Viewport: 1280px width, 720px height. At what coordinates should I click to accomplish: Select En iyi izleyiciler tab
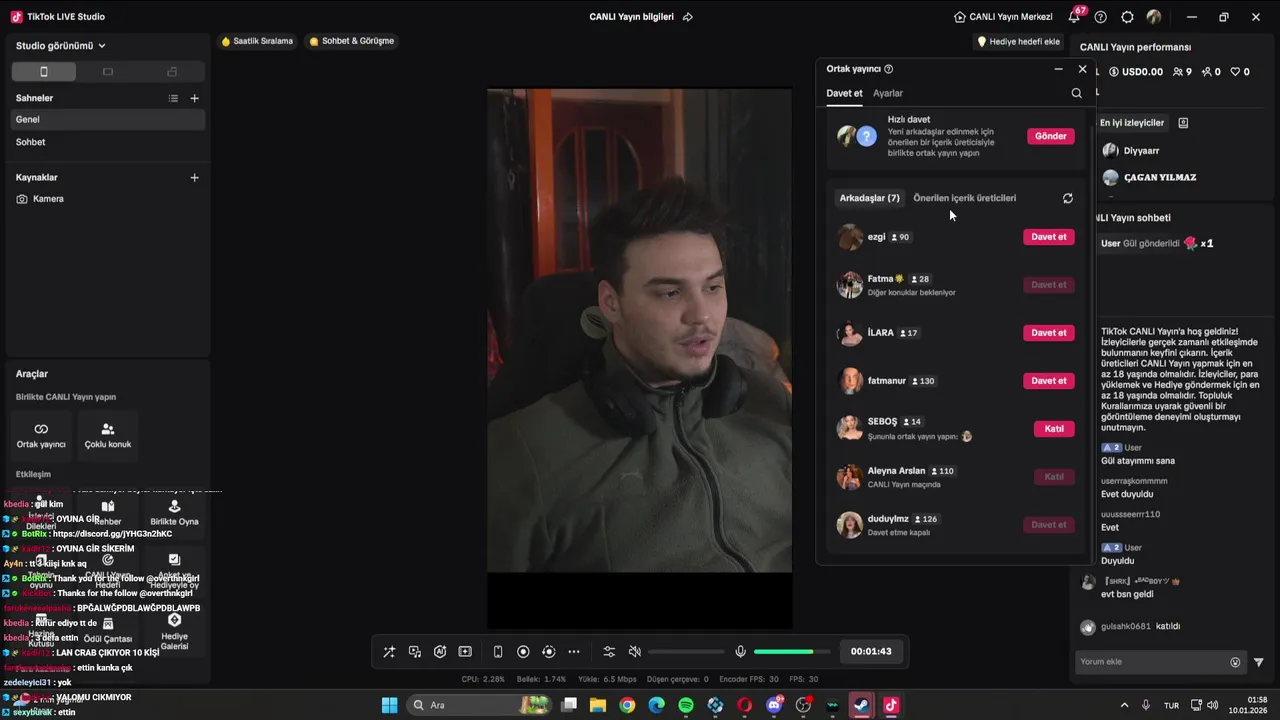coord(1132,123)
